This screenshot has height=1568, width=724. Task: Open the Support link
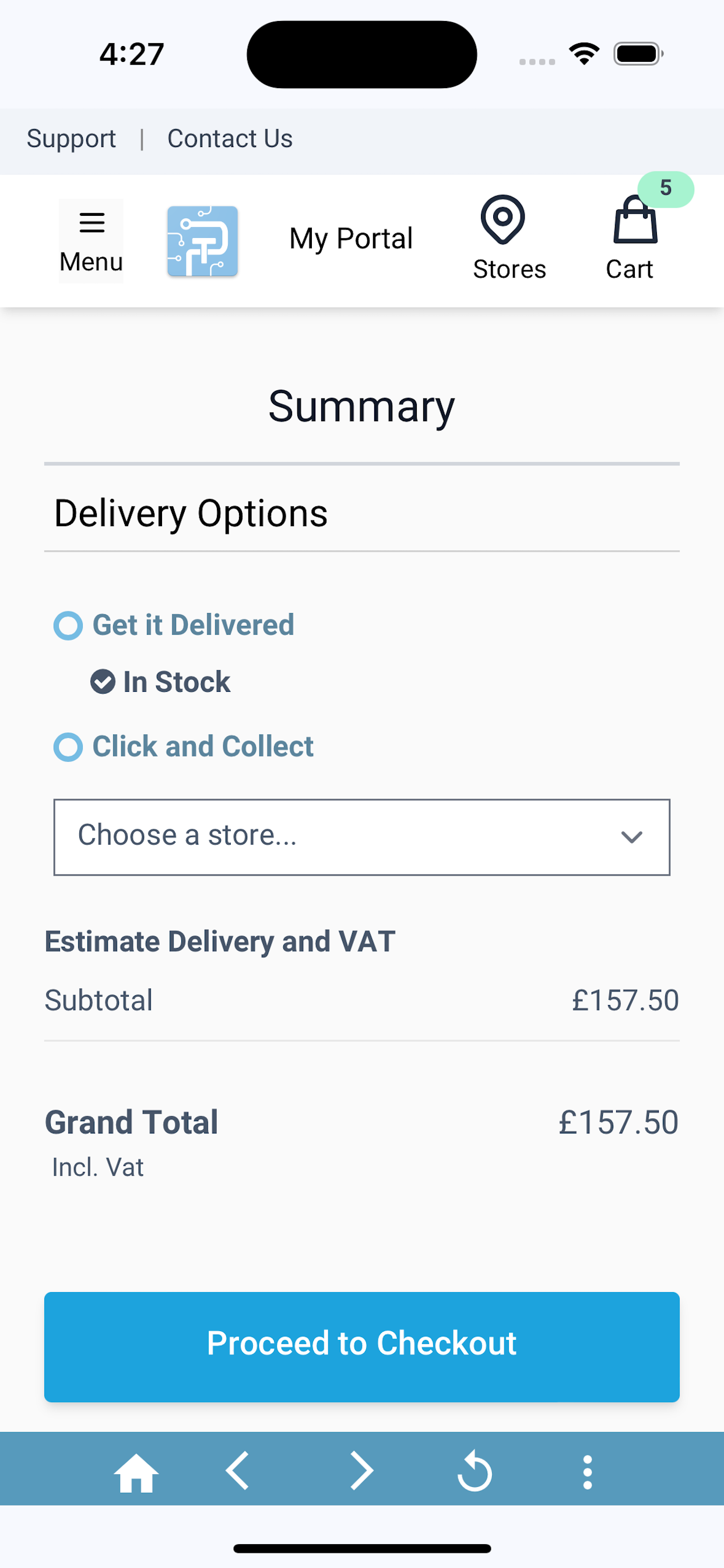point(71,139)
